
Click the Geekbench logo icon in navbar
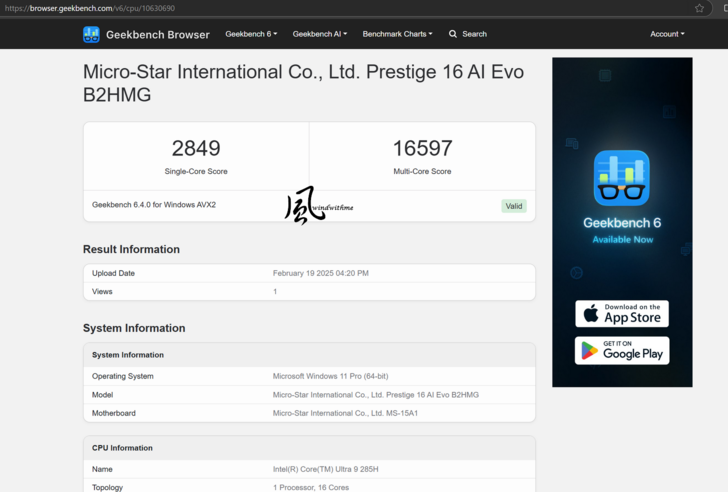pyautogui.click(x=91, y=34)
